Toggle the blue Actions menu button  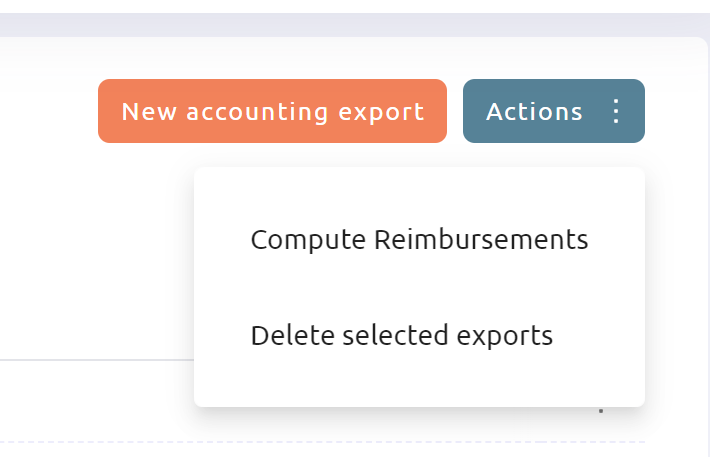click(554, 111)
